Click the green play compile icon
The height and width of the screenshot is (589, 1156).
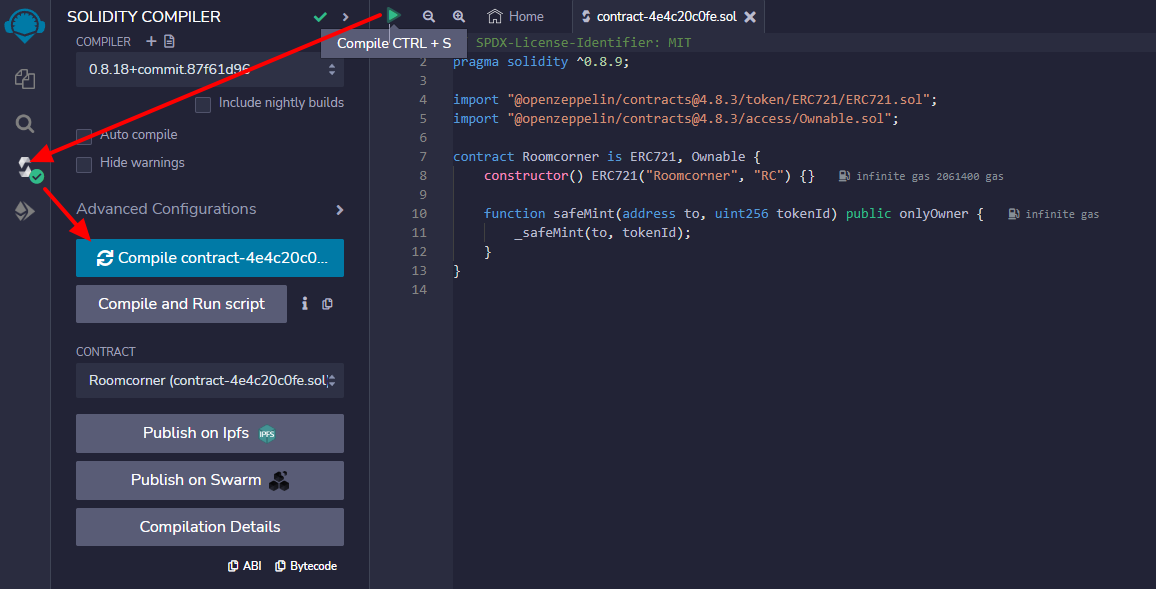tap(394, 15)
